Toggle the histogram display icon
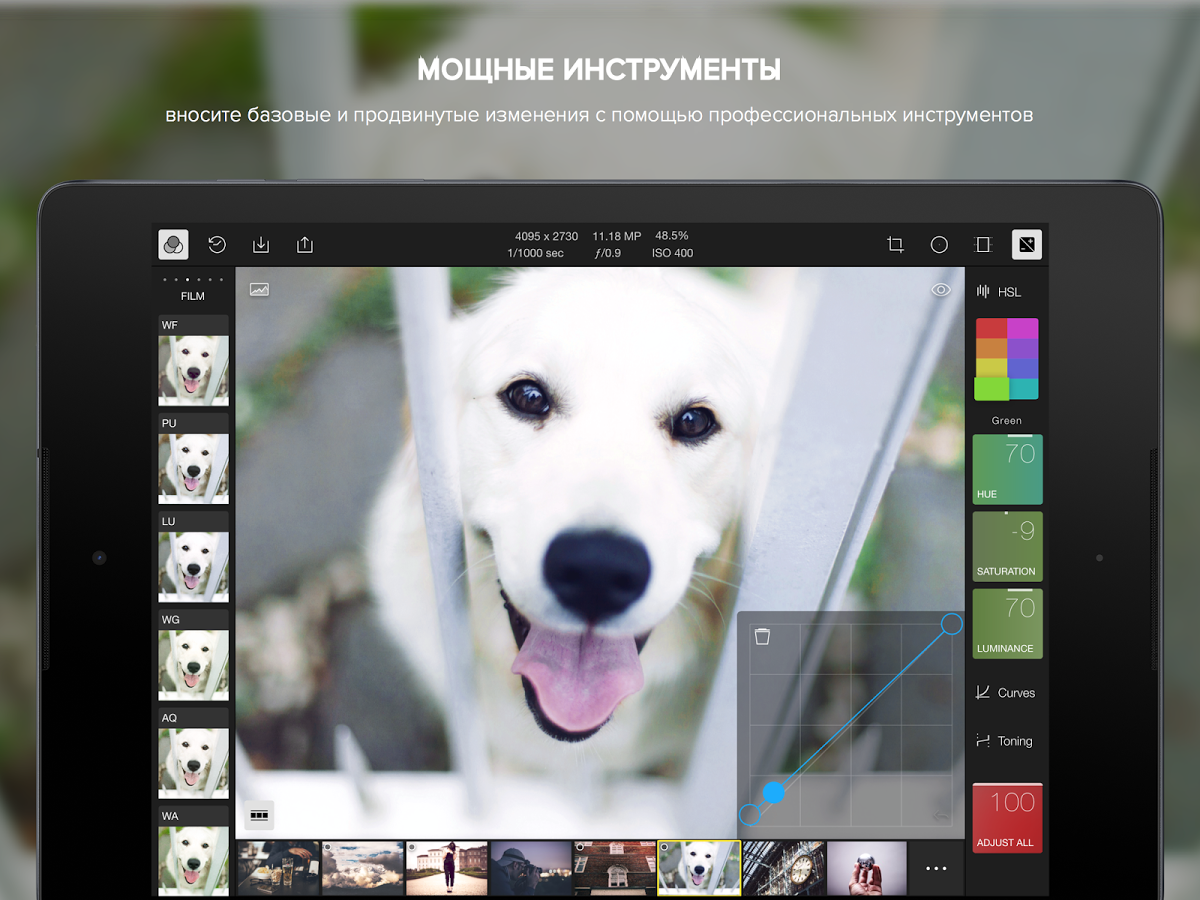 click(259, 290)
